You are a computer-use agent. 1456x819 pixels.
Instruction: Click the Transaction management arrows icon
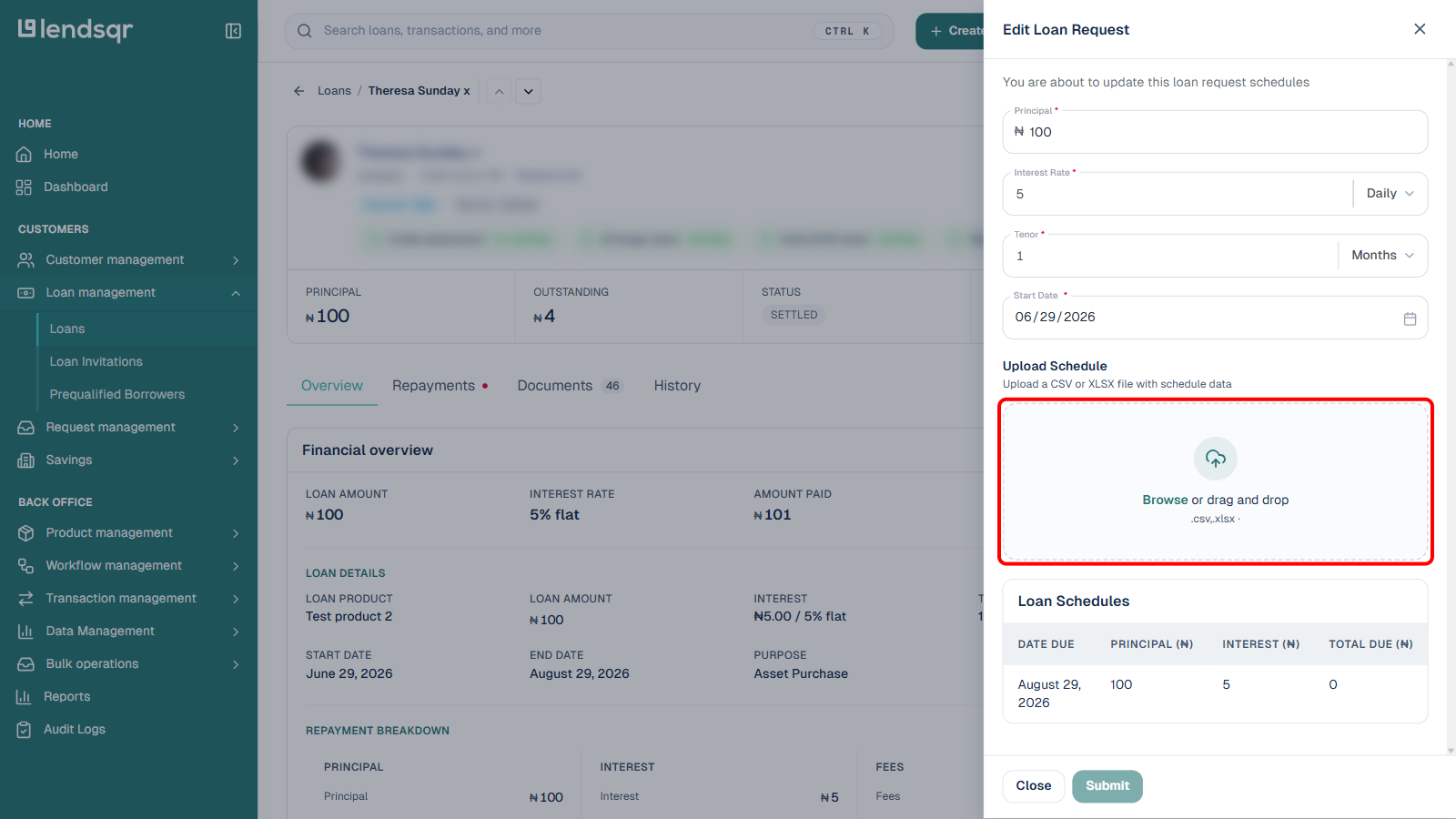(x=26, y=599)
